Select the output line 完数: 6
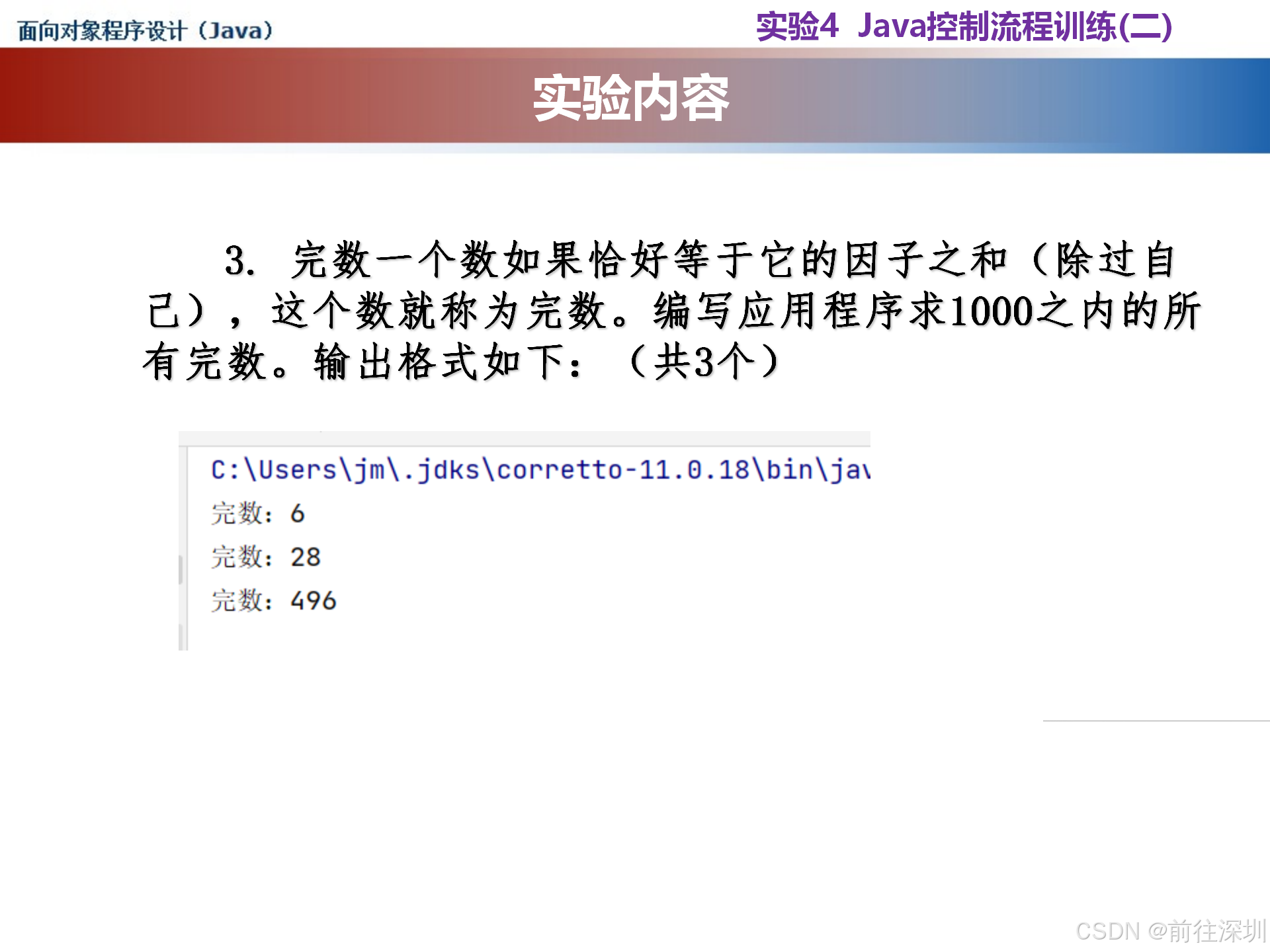The height and width of the screenshot is (952, 1270). (258, 514)
